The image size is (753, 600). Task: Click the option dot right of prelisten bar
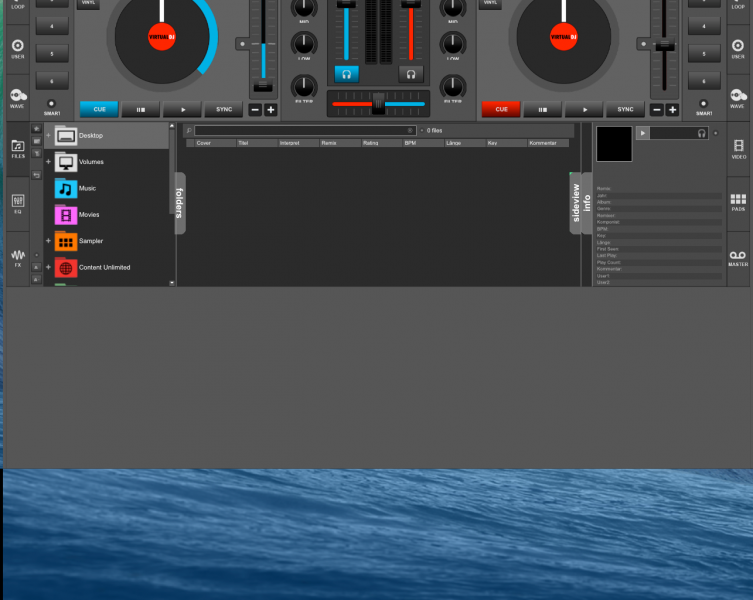click(716, 133)
